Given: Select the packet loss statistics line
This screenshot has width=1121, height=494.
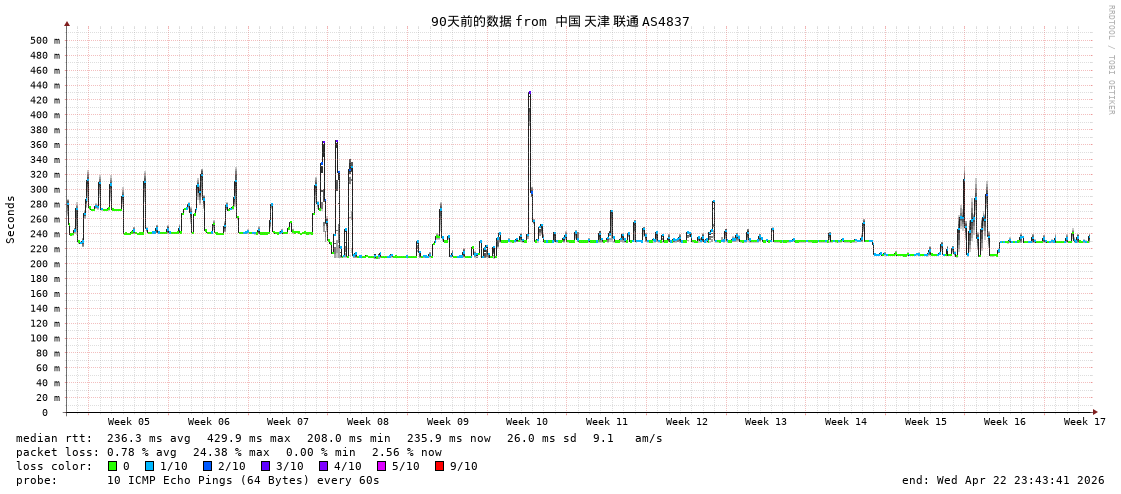Looking at the screenshot, I should (x=229, y=452).
